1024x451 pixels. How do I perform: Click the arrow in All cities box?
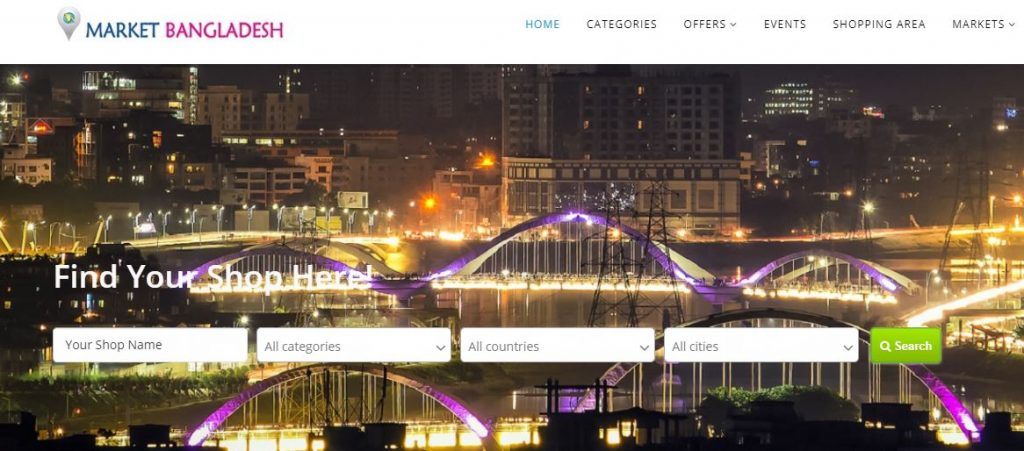pyautogui.click(x=848, y=348)
